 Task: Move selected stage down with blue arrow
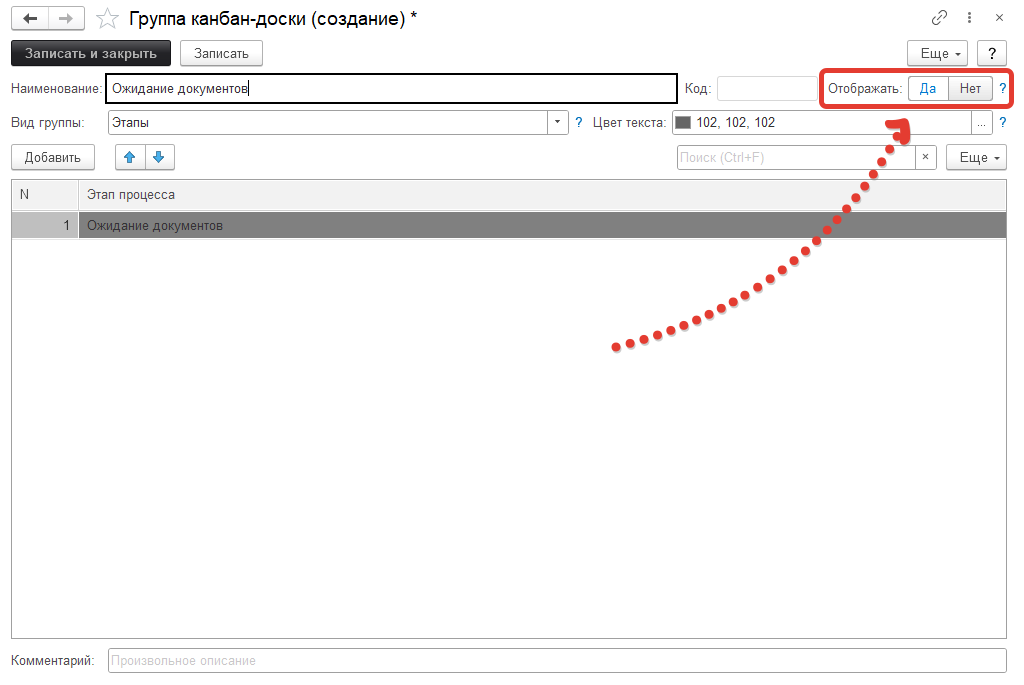[x=159, y=157]
